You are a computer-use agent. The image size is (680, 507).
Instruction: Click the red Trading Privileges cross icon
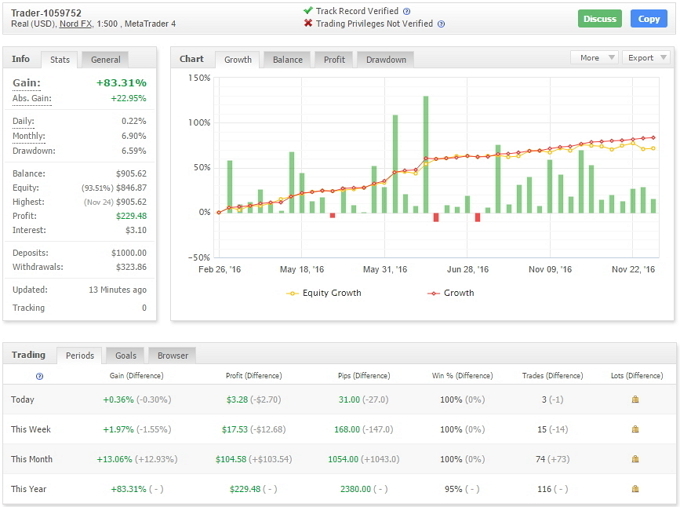click(308, 23)
